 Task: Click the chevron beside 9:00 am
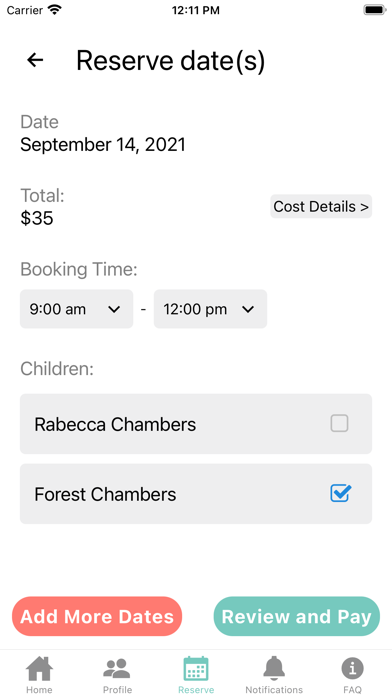[114, 309]
